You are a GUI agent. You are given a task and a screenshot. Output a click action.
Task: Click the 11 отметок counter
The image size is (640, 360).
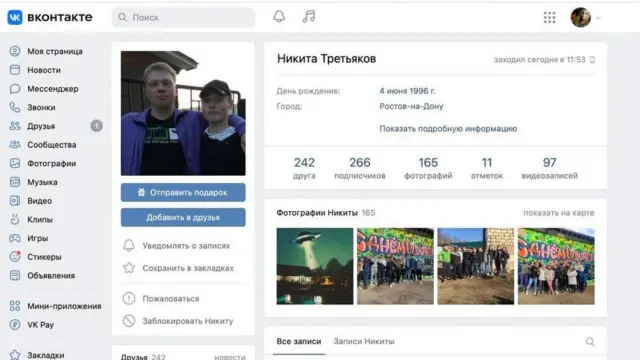click(x=487, y=168)
